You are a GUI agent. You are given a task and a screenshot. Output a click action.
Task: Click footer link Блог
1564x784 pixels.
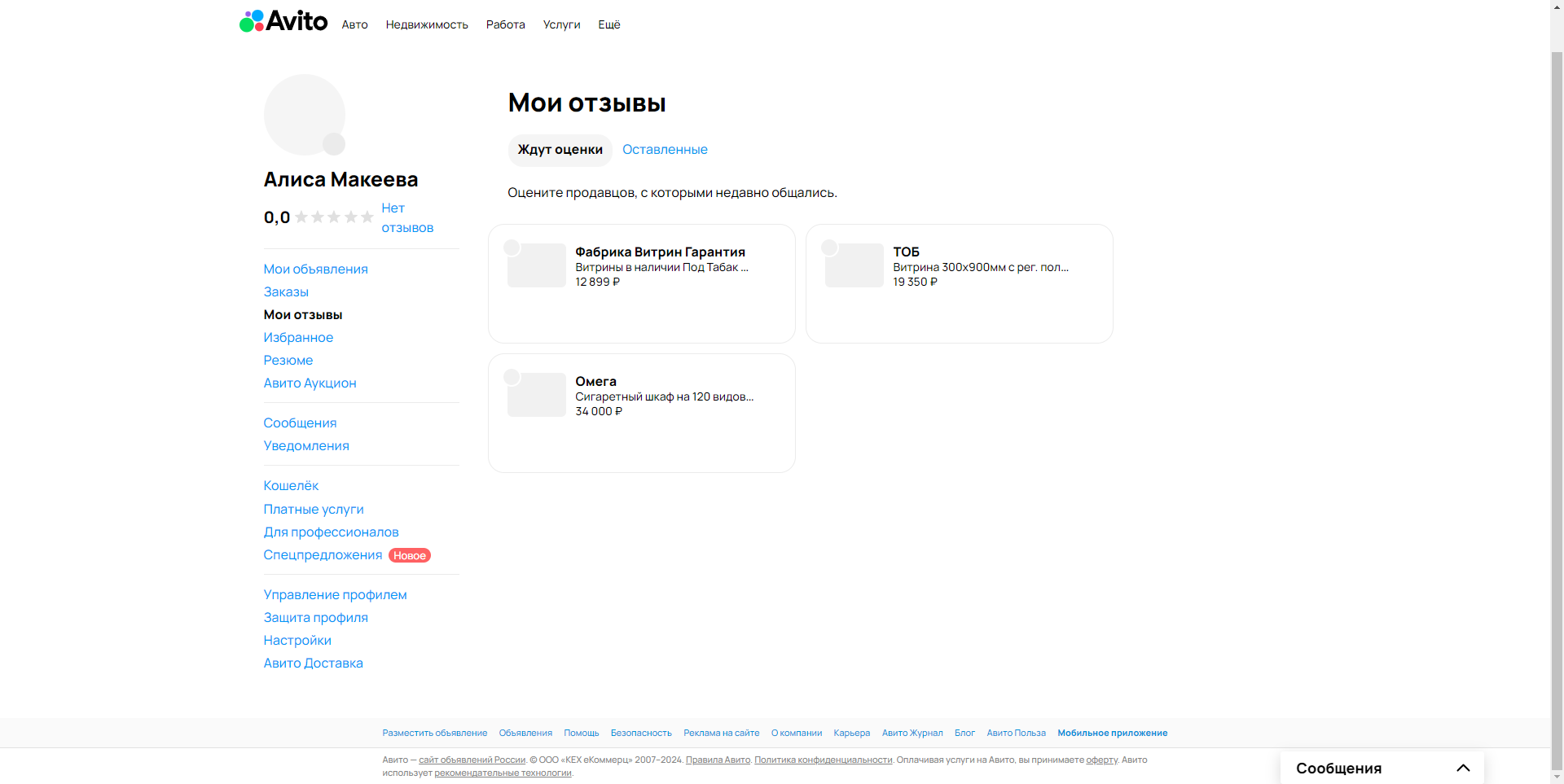click(964, 734)
